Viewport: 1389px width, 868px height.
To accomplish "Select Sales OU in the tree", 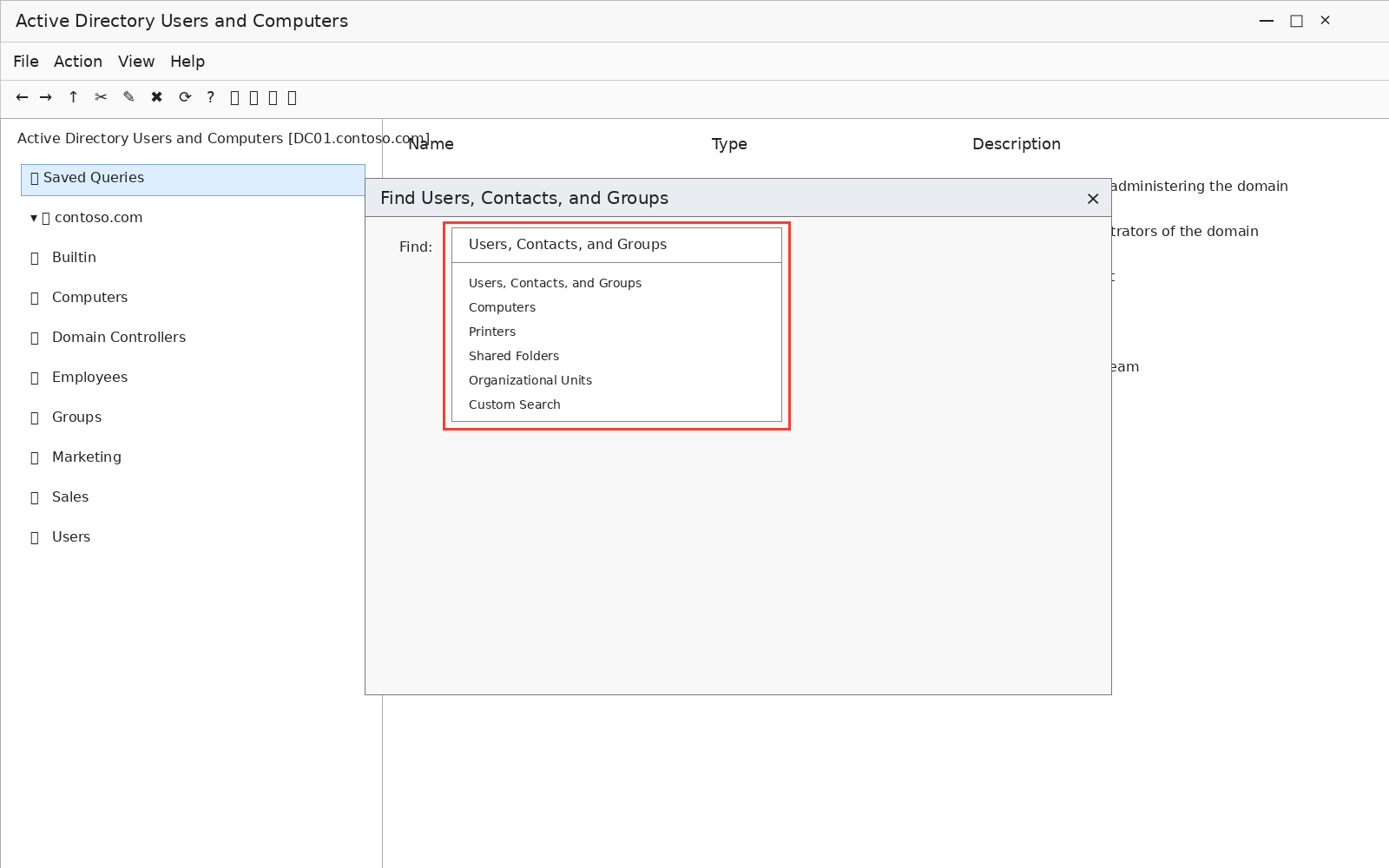I will tap(69, 497).
